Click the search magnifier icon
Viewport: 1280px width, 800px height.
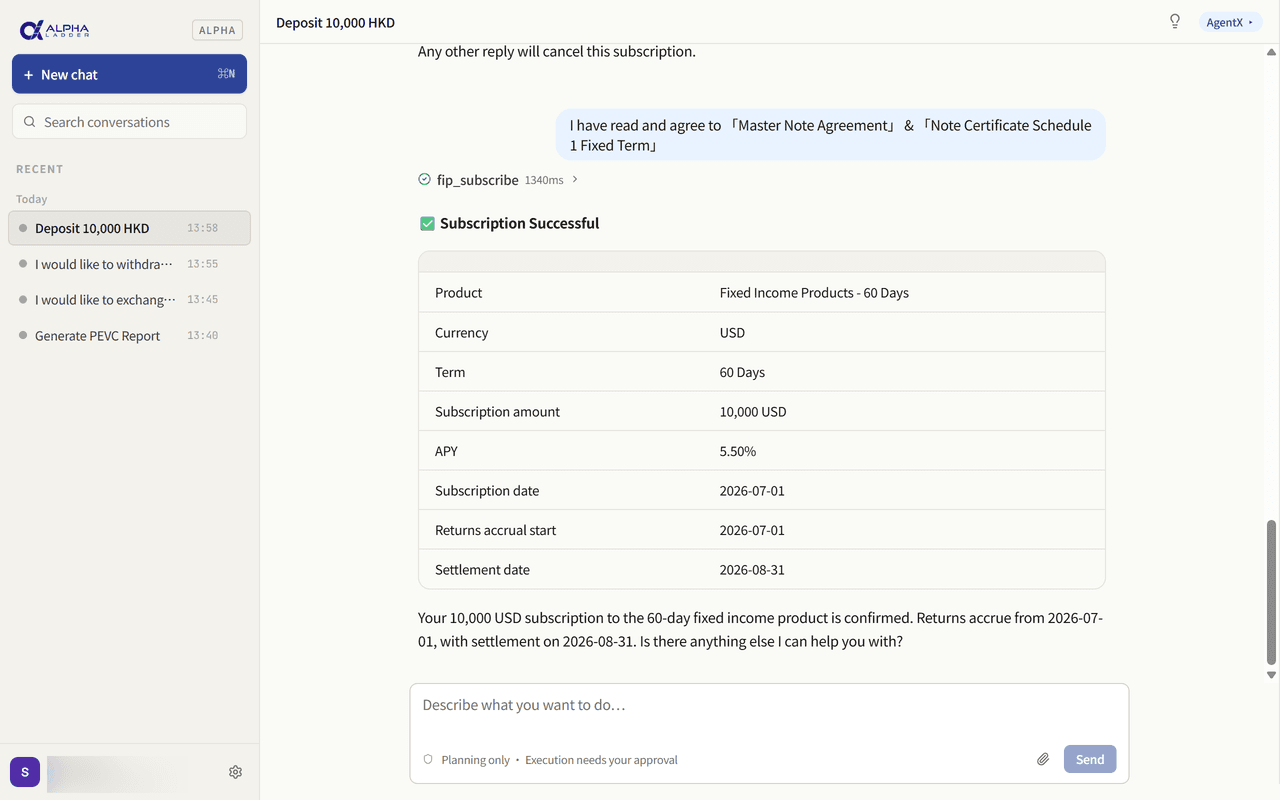pos(30,122)
